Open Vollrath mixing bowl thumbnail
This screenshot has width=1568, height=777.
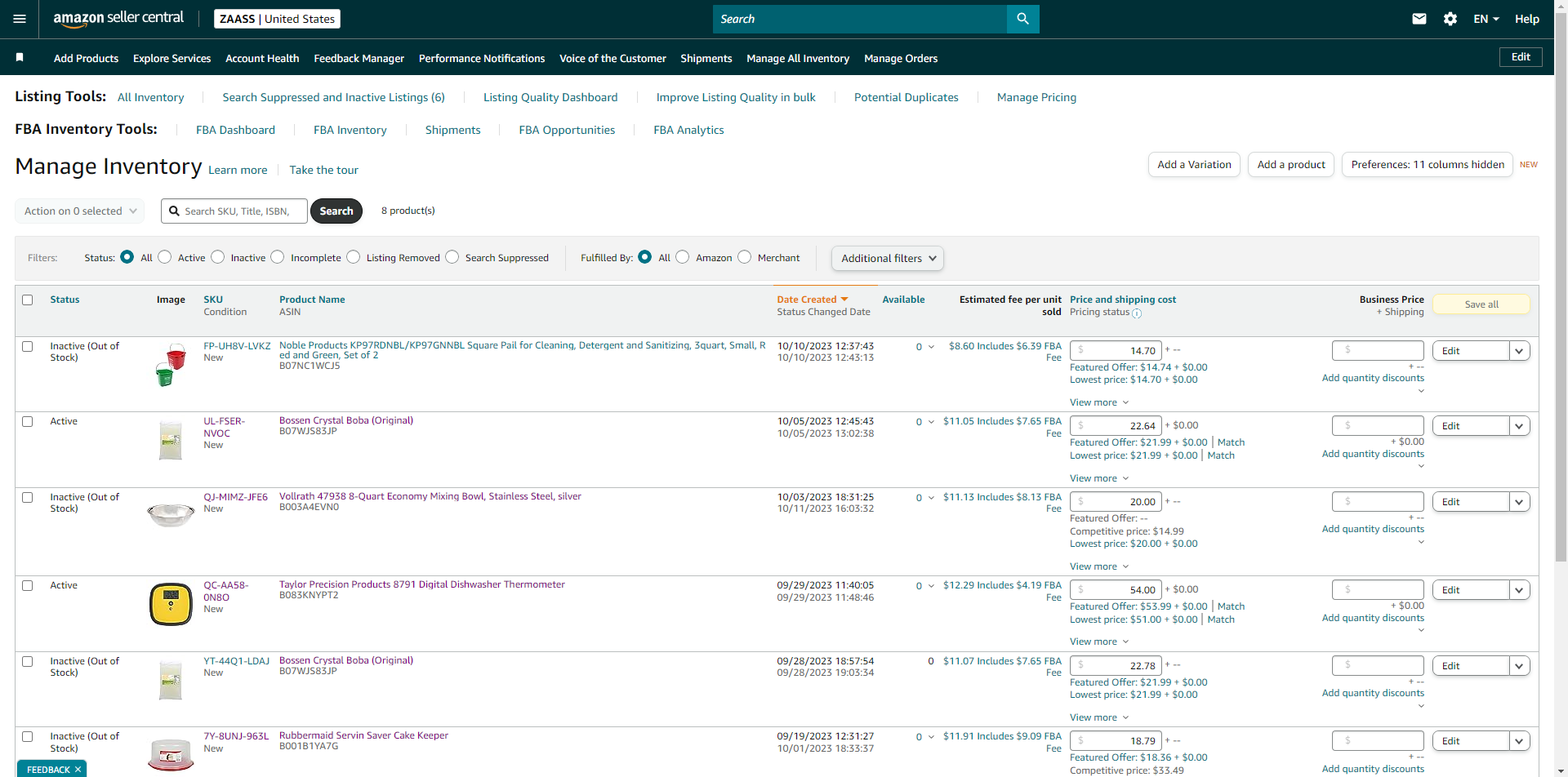pyautogui.click(x=171, y=514)
